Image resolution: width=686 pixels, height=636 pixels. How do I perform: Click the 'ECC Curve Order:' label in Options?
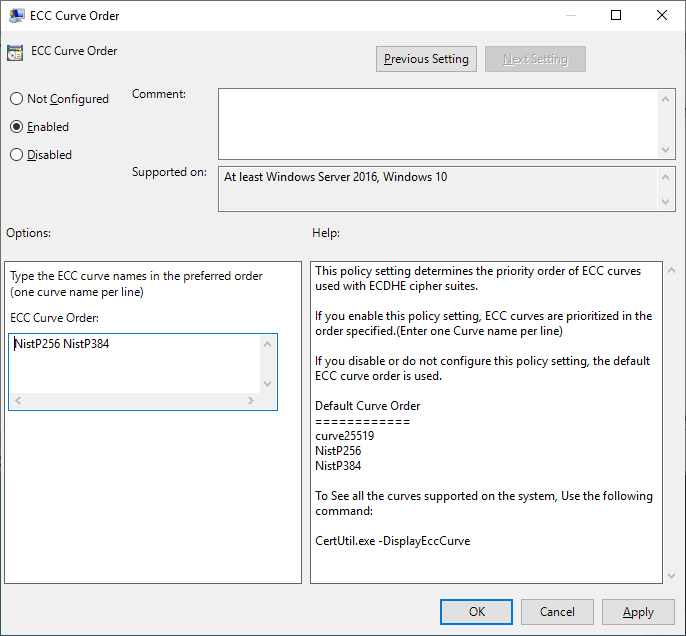coord(55,318)
